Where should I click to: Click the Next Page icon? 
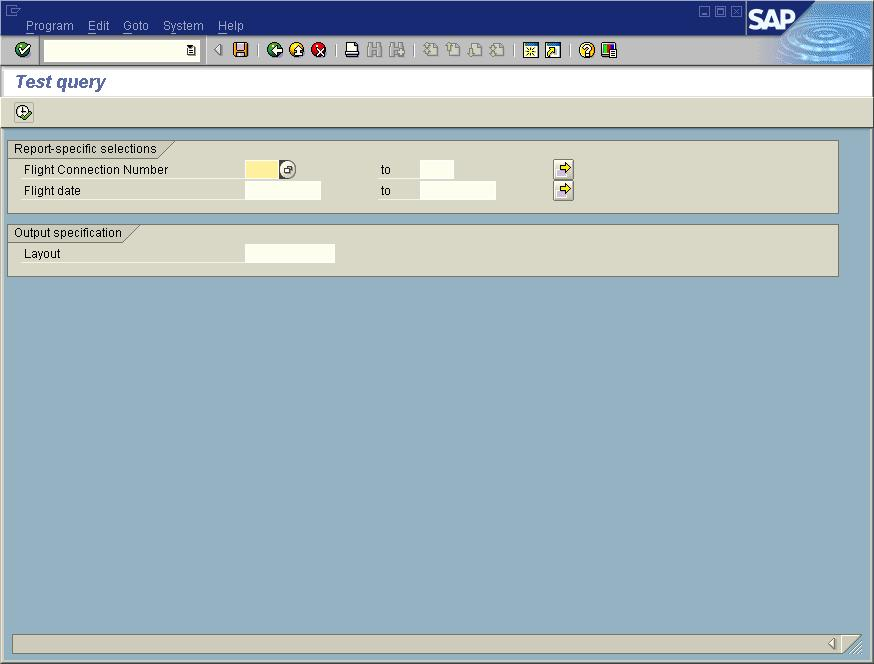475,50
